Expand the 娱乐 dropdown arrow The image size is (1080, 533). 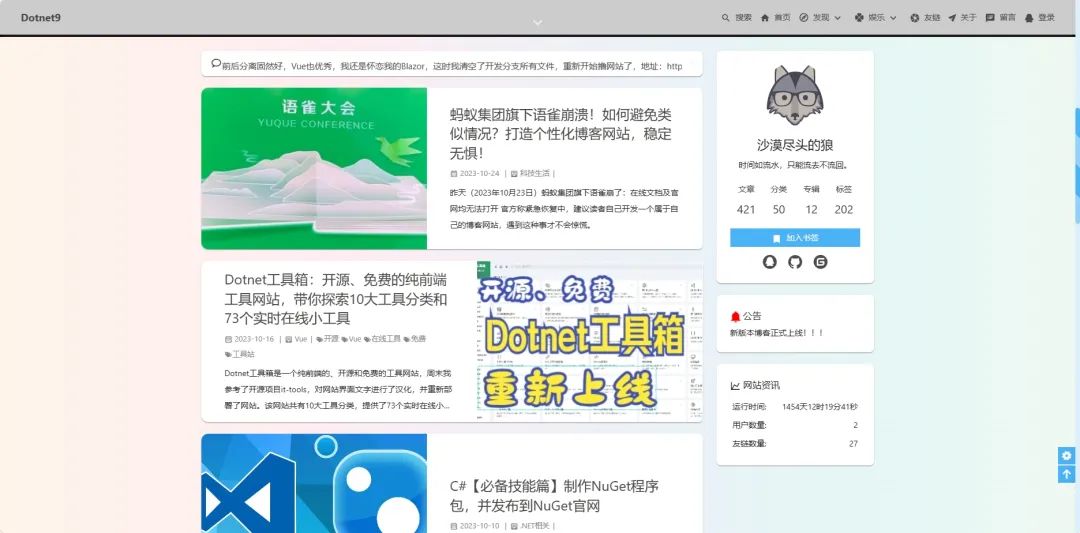tap(893, 19)
